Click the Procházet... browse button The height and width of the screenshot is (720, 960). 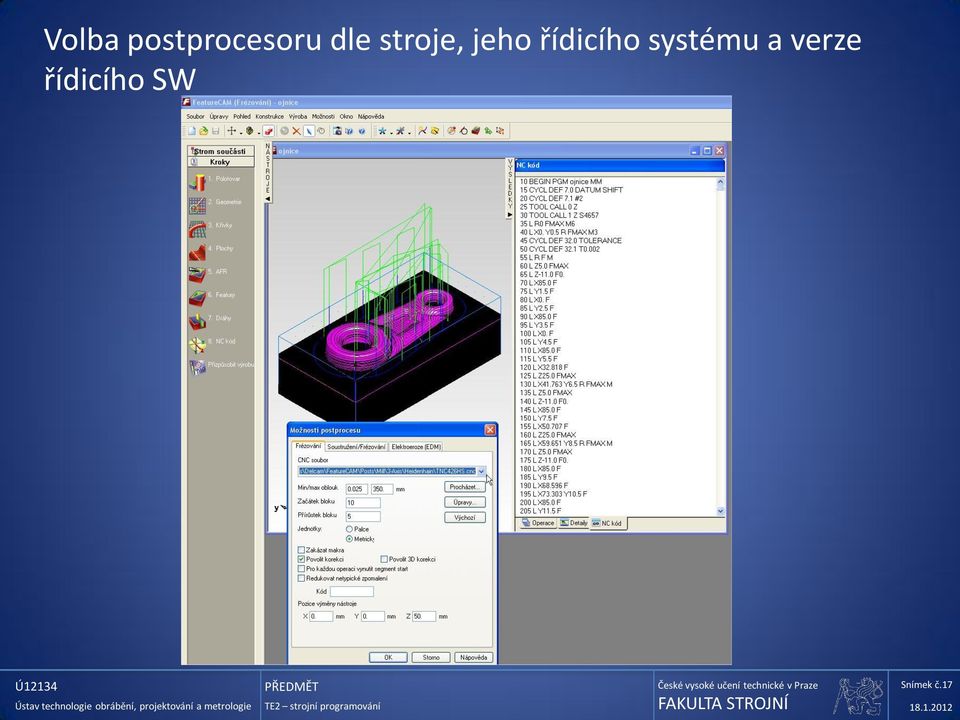[465, 487]
